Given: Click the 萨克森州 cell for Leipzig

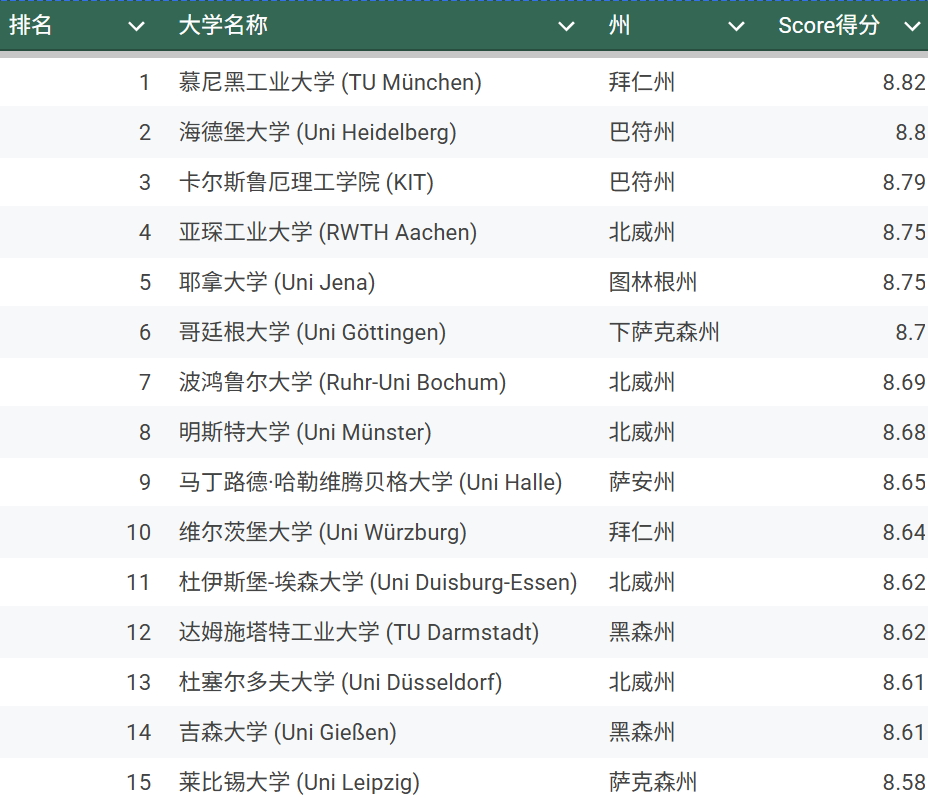Looking at the screenshot, I should [x=653, y=782].
